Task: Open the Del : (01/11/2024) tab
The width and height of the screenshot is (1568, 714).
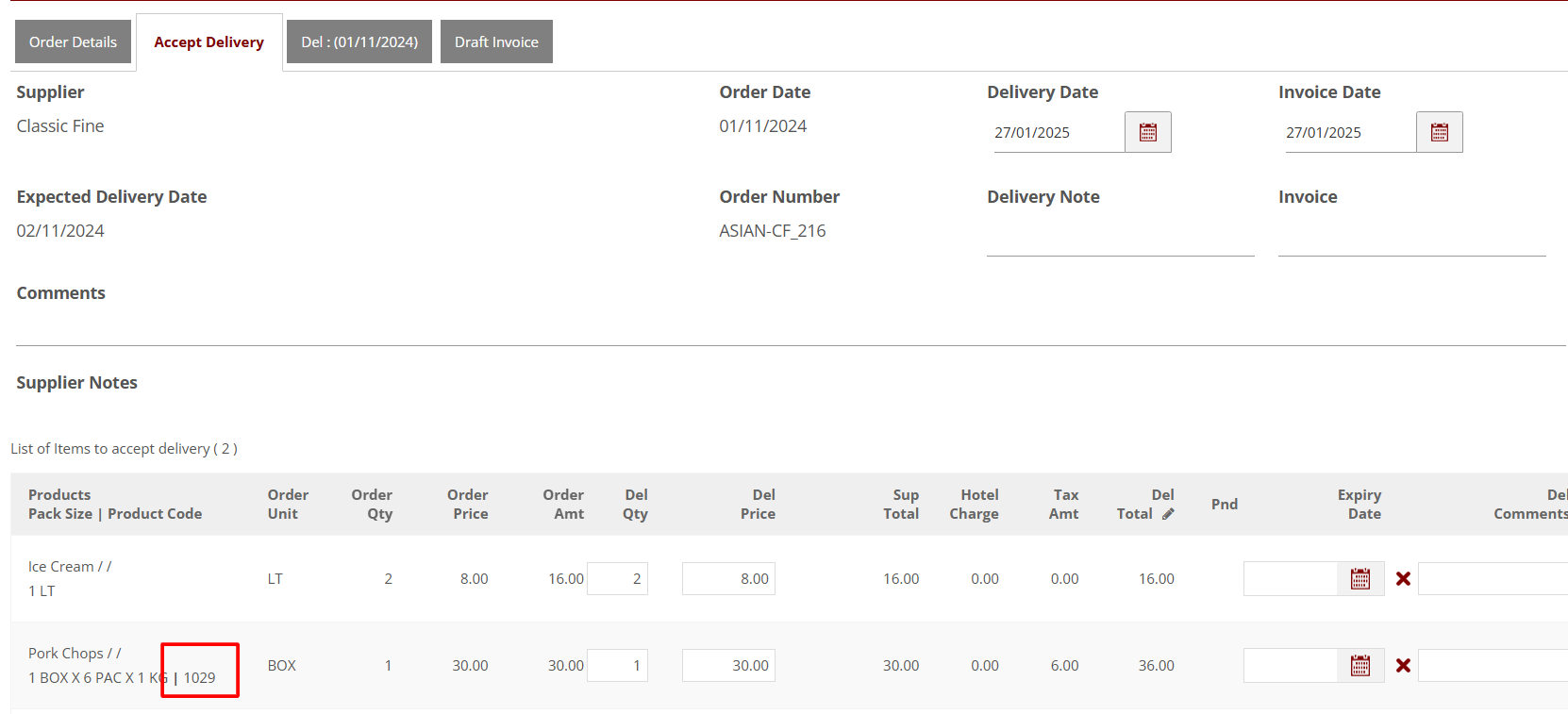Action: point(359,42)
